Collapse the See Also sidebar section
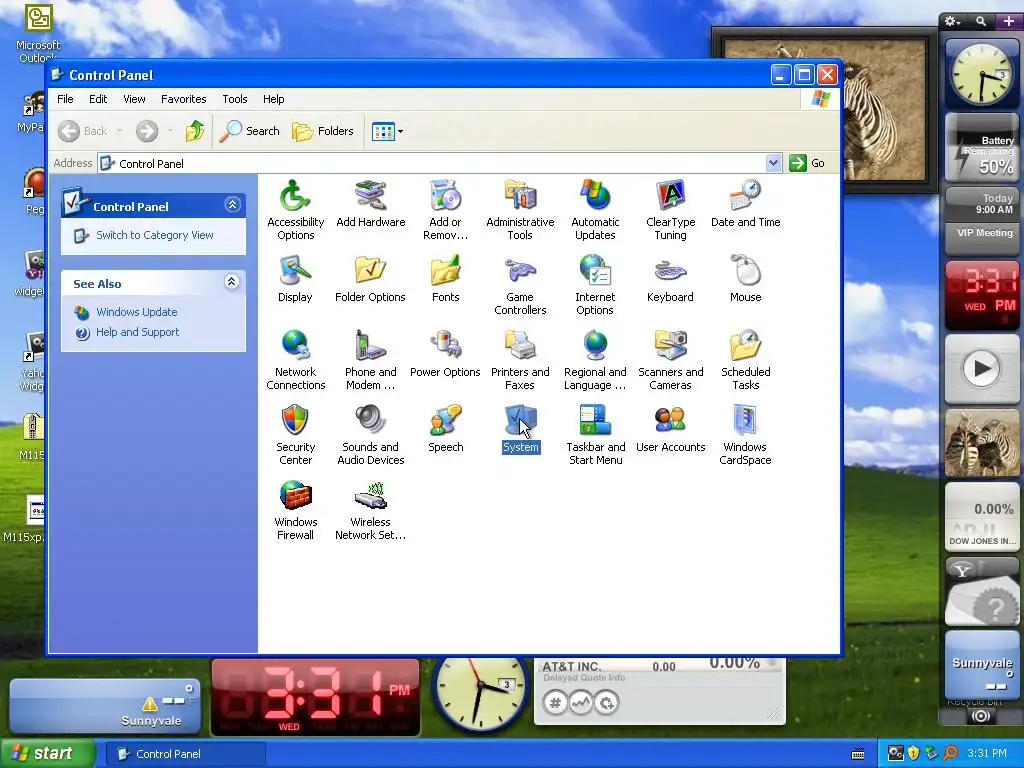 [231, 282]
